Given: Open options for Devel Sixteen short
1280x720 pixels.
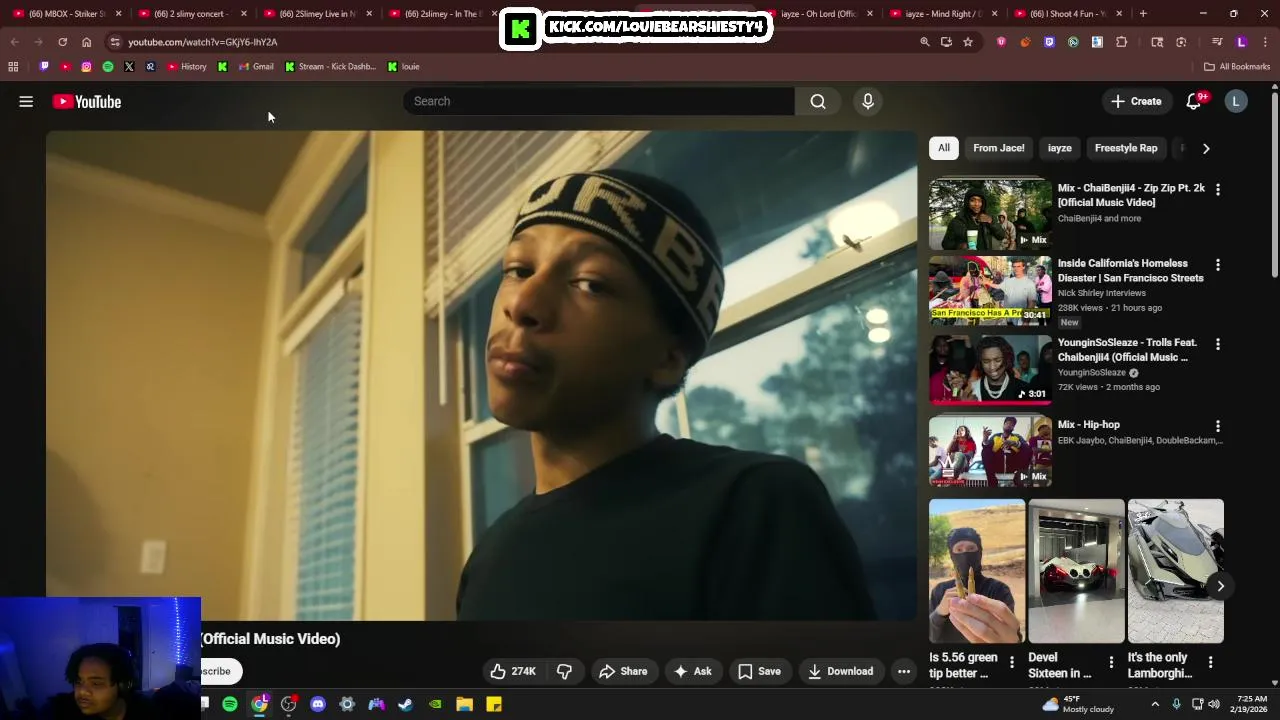Looking at the screenshot, I should coord(1111,662).
